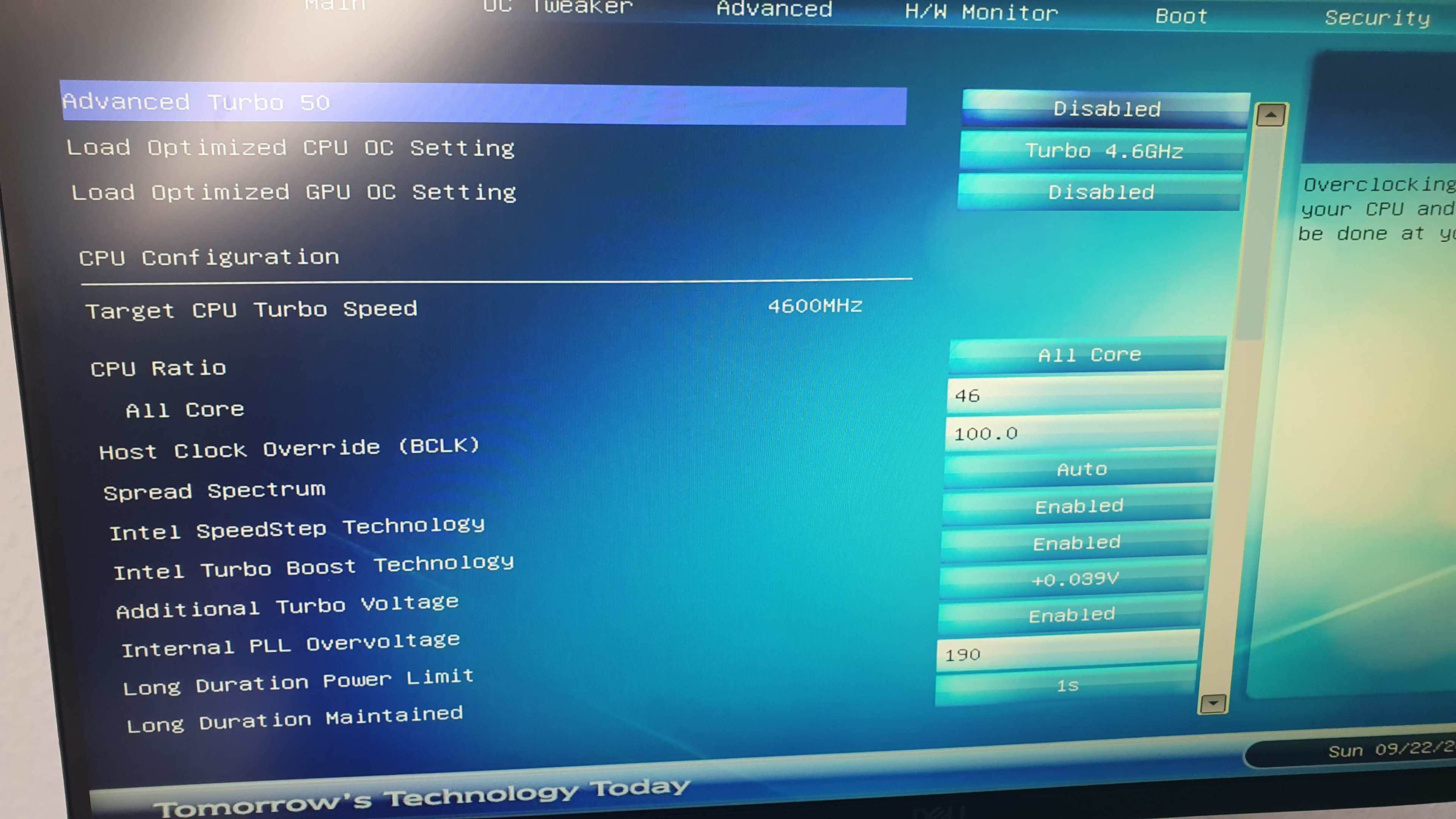Select the Target CPU Turbo Speed row
This screenshot has width=1456, height=819.
[x=475, y=309]
